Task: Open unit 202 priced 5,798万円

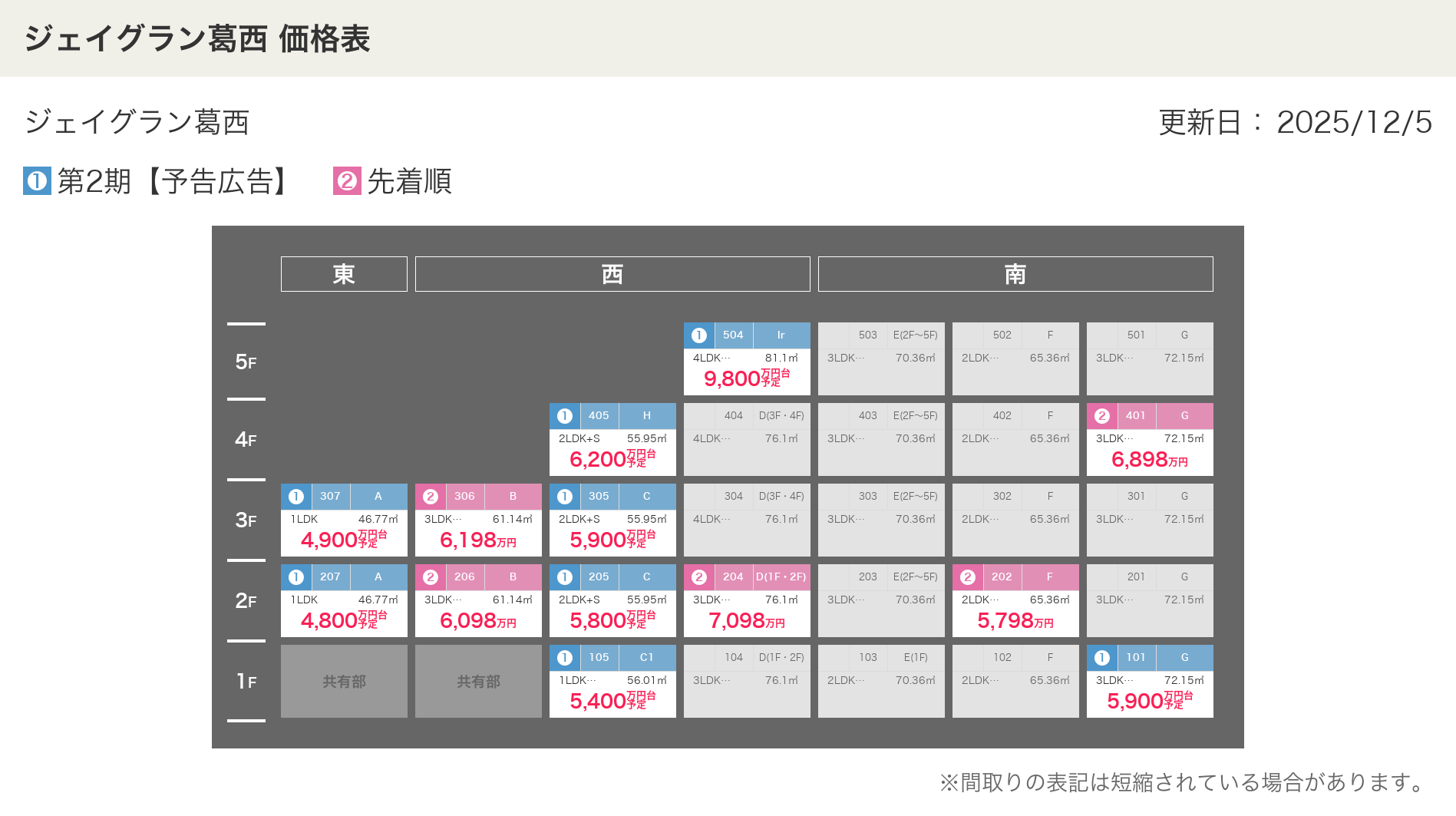Action: (1015, 601)
